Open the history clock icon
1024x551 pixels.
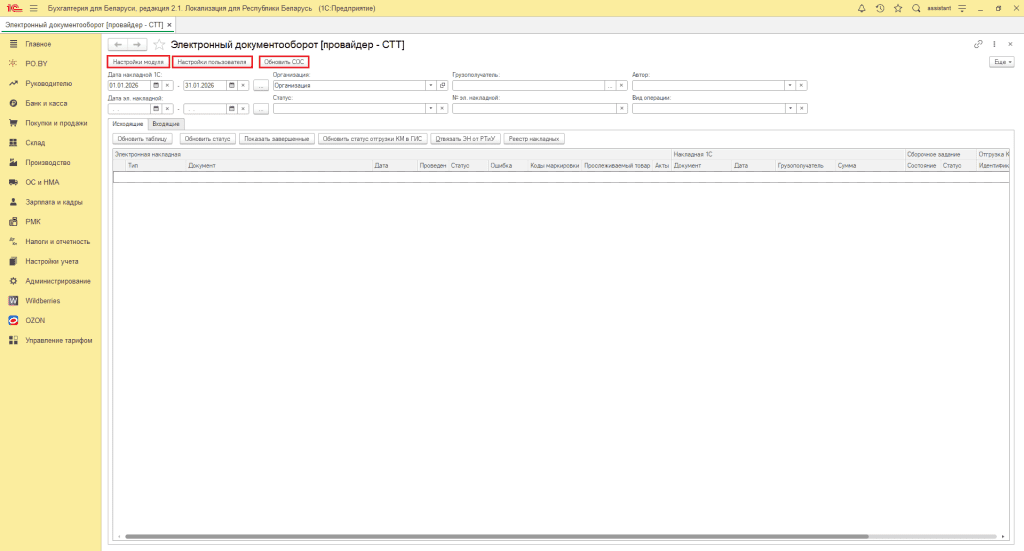(879, 8)
